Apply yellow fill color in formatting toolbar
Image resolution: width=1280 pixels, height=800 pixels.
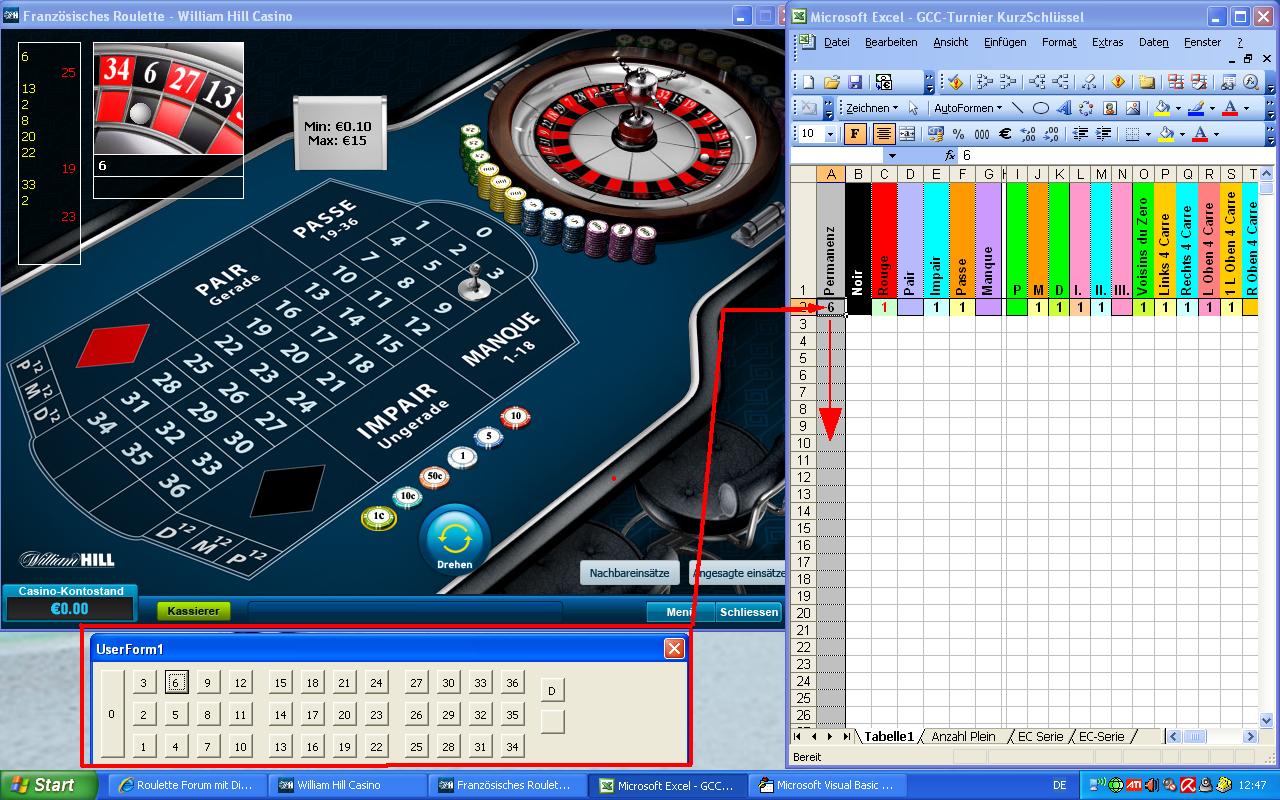[1166, 134]
